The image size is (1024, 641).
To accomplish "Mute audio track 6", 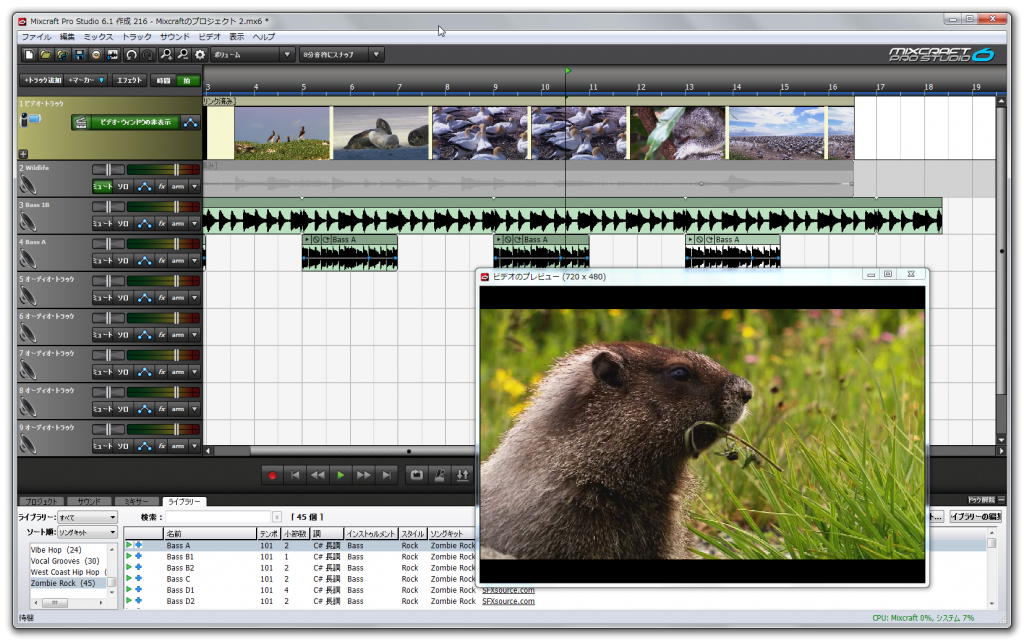I will [x=102, y=336].
